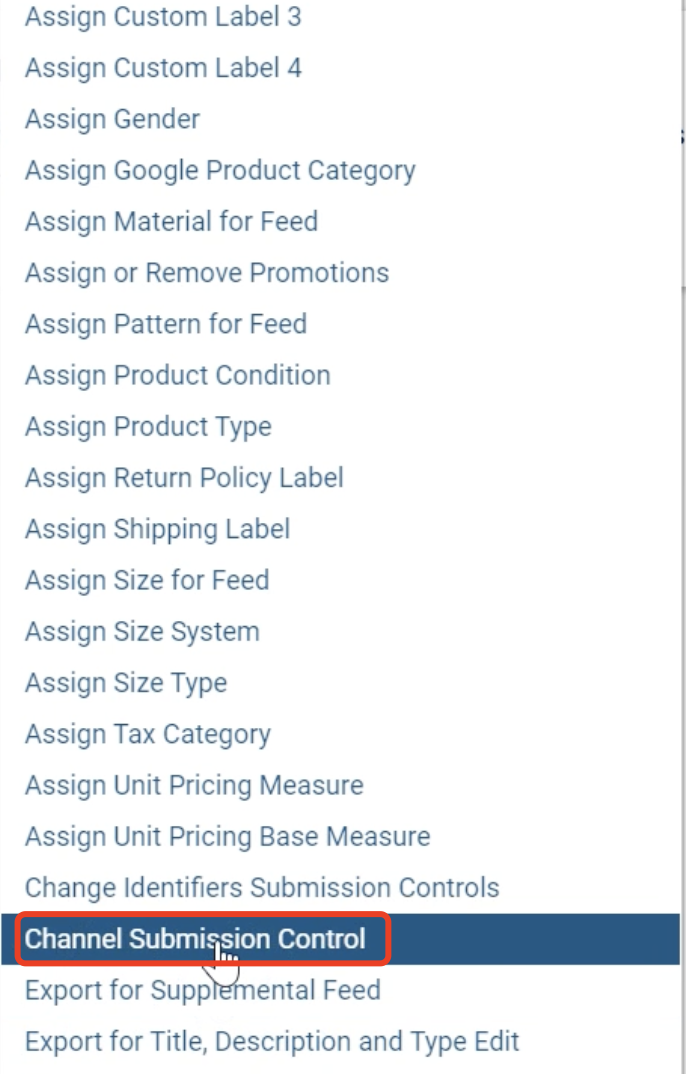Choose Assign Unit Pricing Measure

[x=194, y=785]
